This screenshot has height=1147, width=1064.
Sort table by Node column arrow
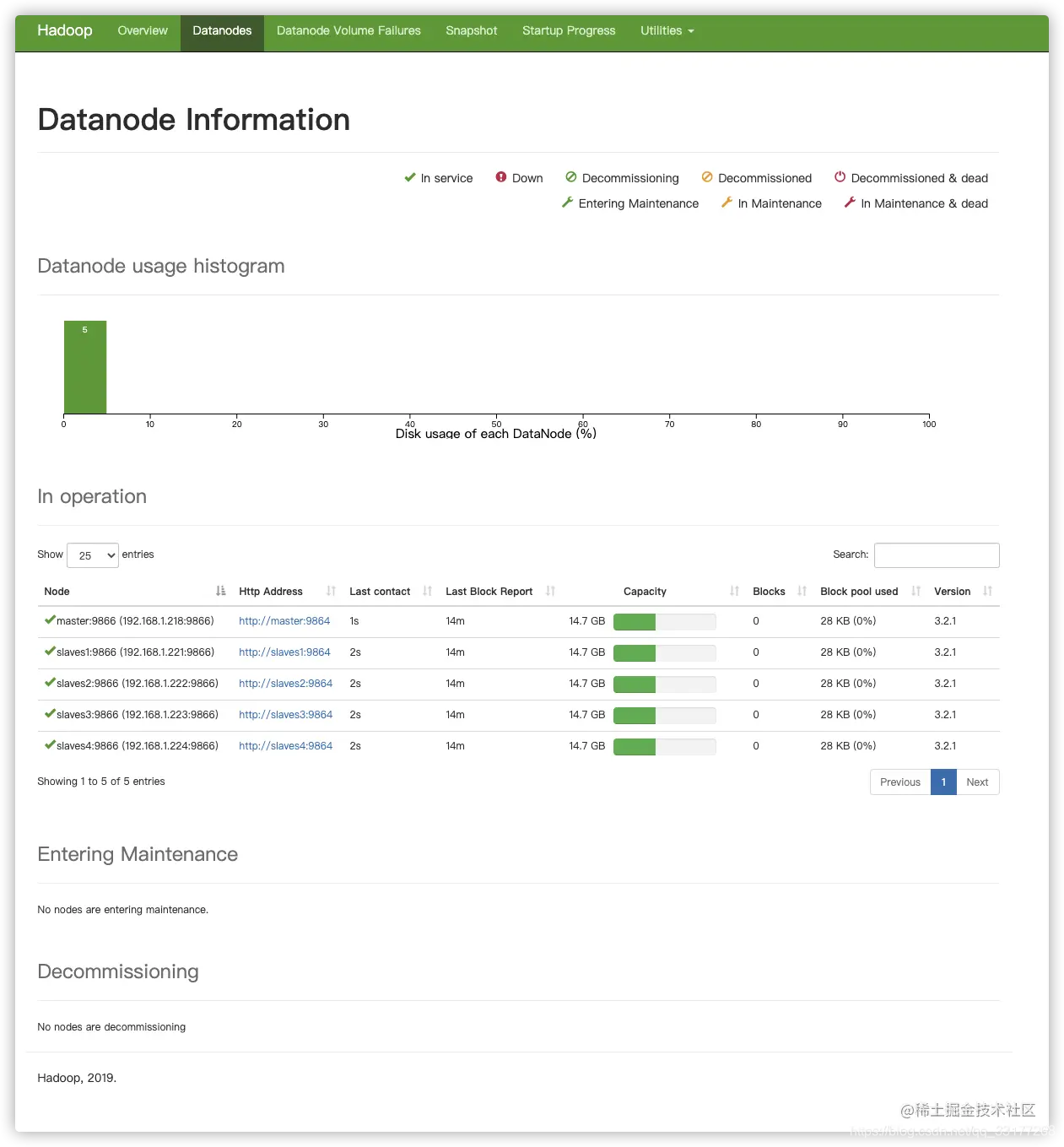[x=221, y=591]
